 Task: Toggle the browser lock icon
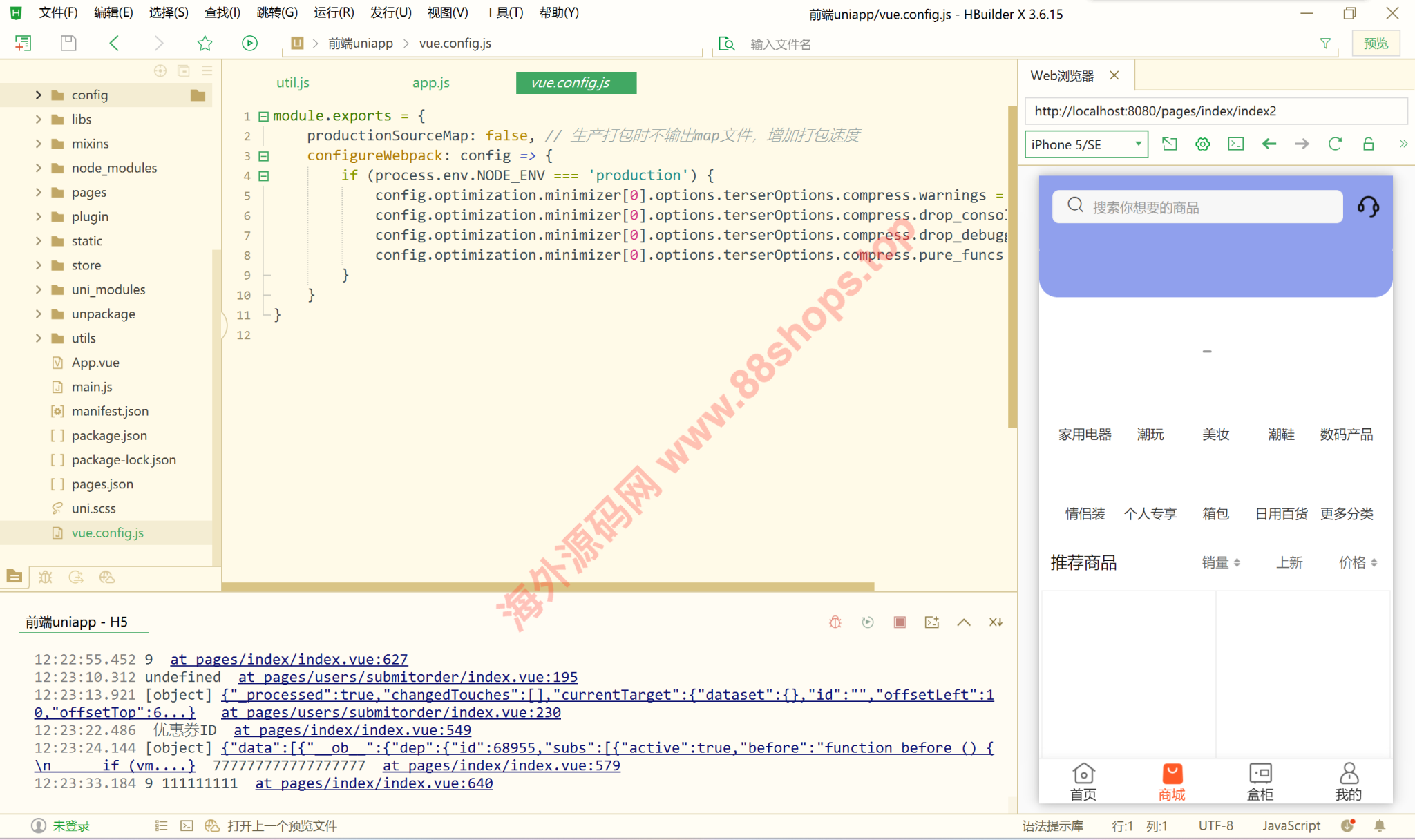tap(1368, 144)
